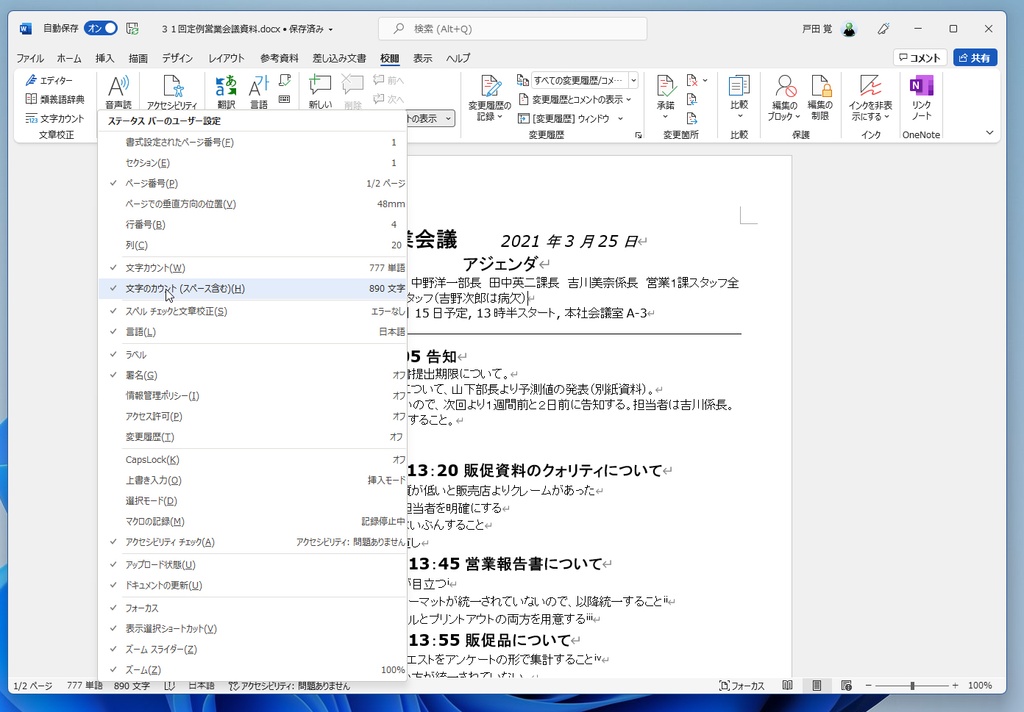Open the microphone dictation icon in title bar

(884, 29)
